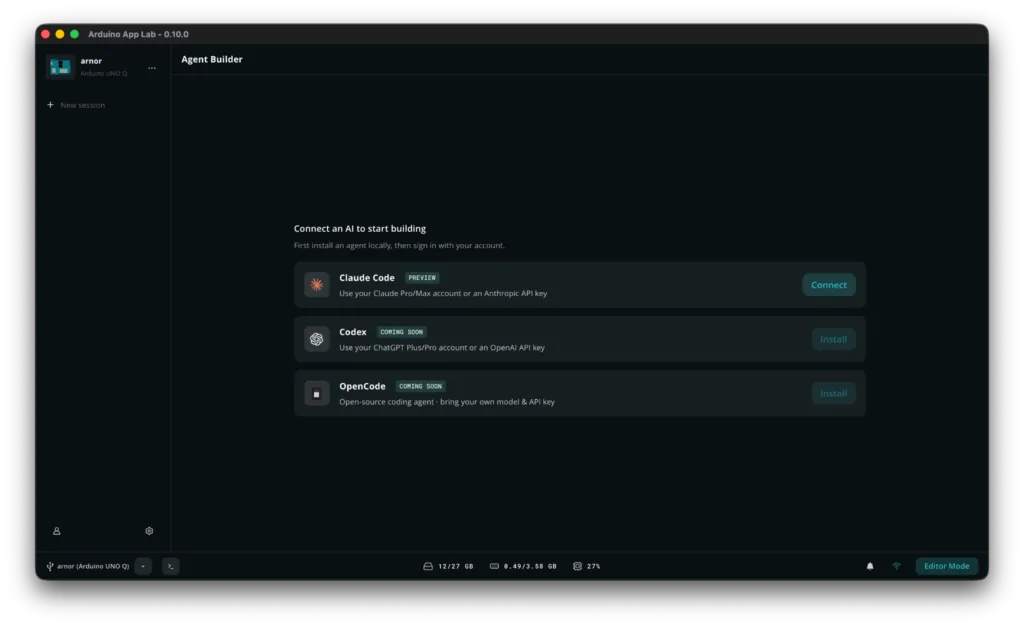Click the '0.49/3.58 GB' memory value

pos(530,566)
